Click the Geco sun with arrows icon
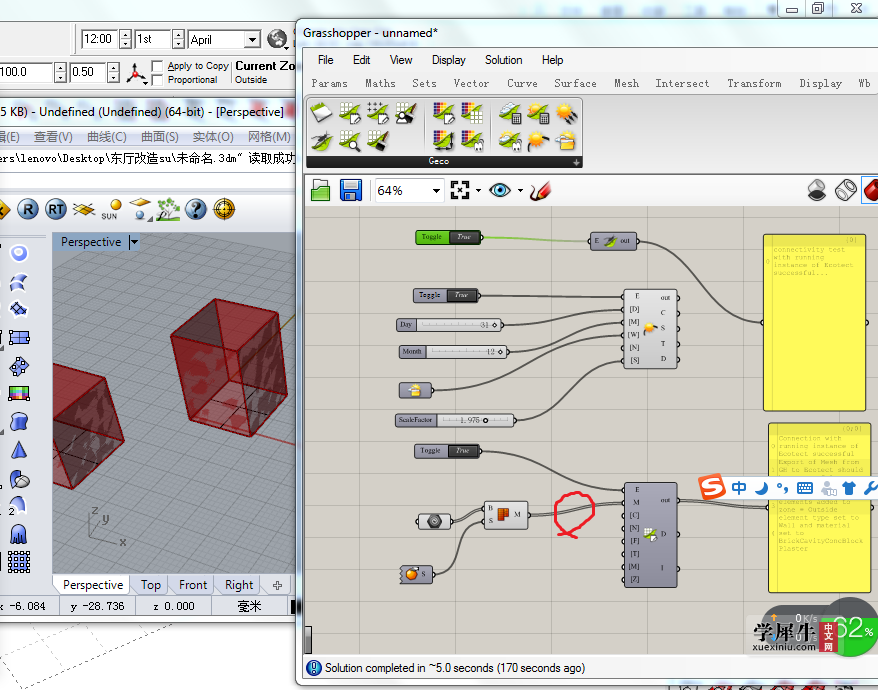The height and width of the screenshot is (690, 878). click(566, 113)
